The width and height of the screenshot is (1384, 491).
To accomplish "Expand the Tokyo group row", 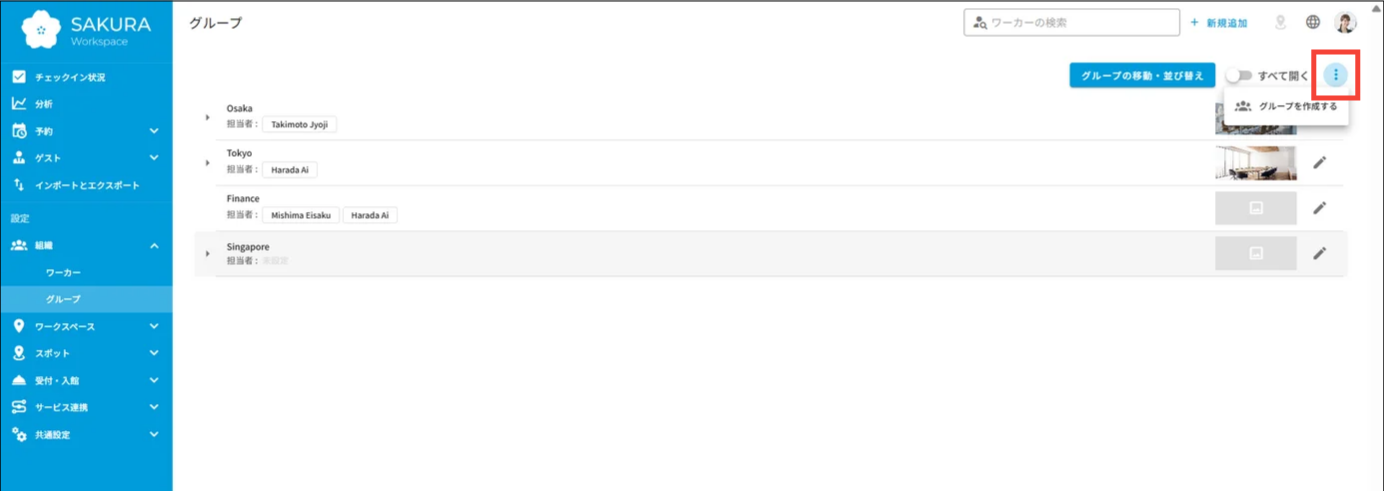I will click(x=208, y=162).
